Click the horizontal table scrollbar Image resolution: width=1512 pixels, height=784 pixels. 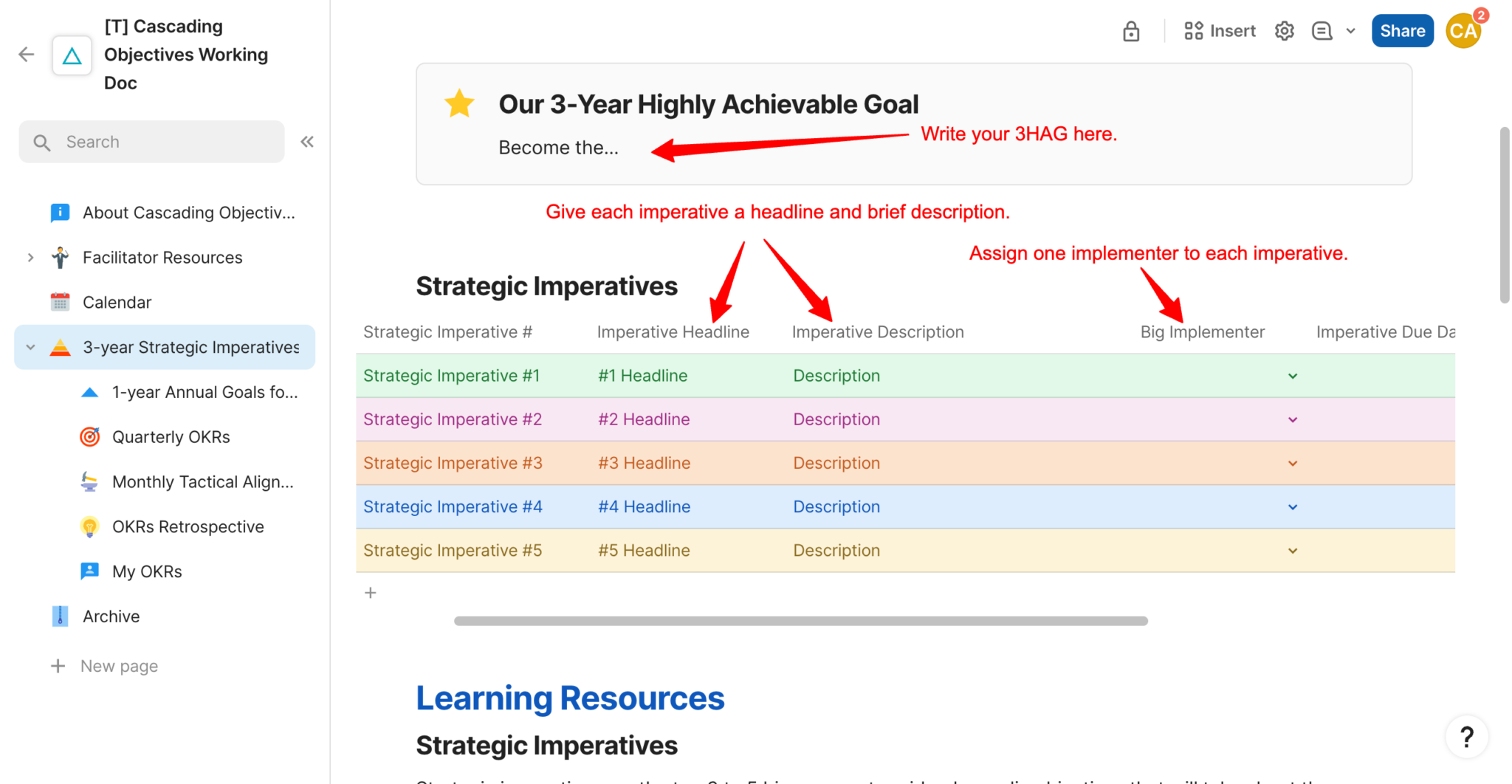[800, 621]
